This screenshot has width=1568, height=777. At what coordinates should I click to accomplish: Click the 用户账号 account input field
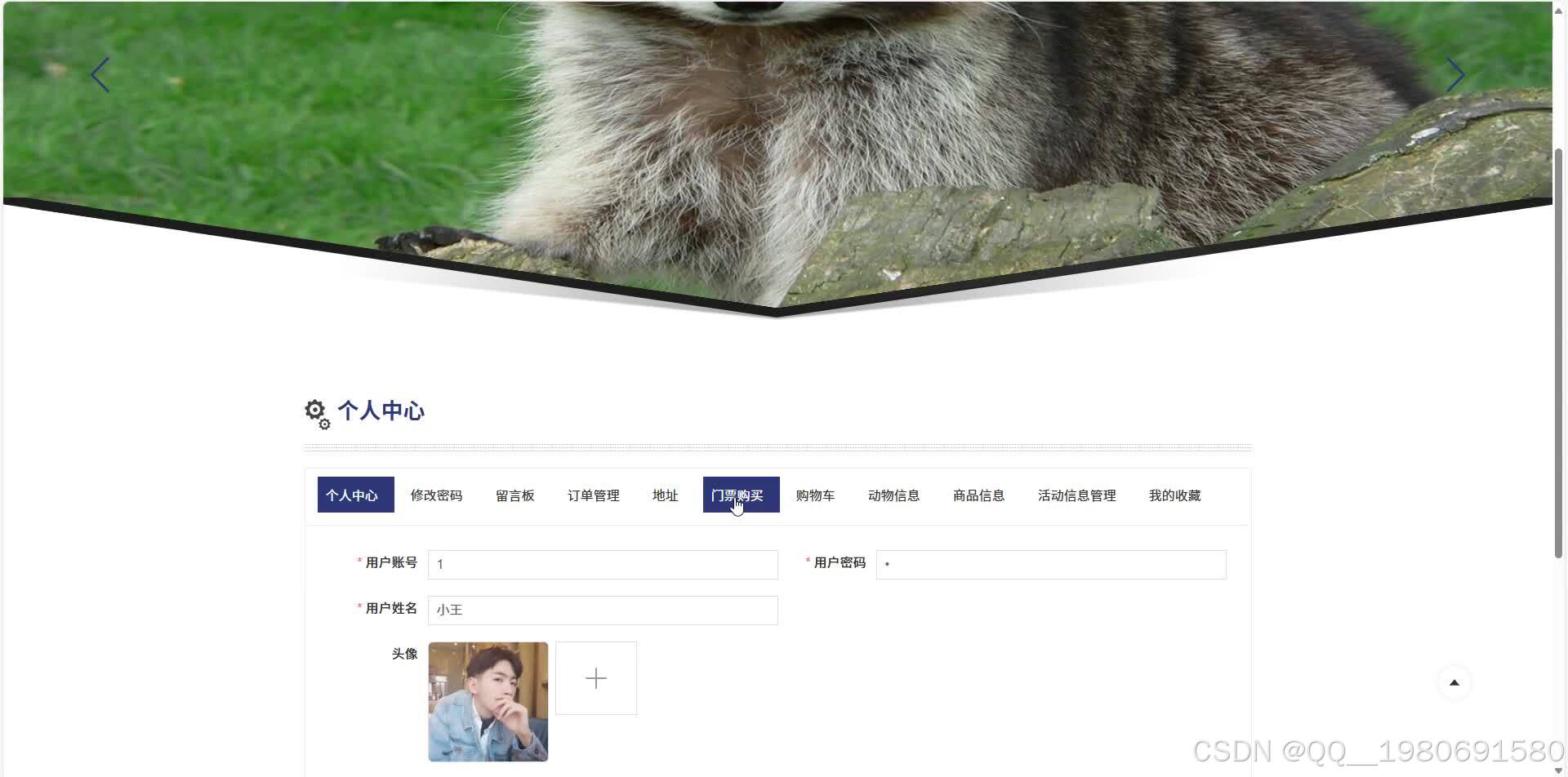pos(603,564)
